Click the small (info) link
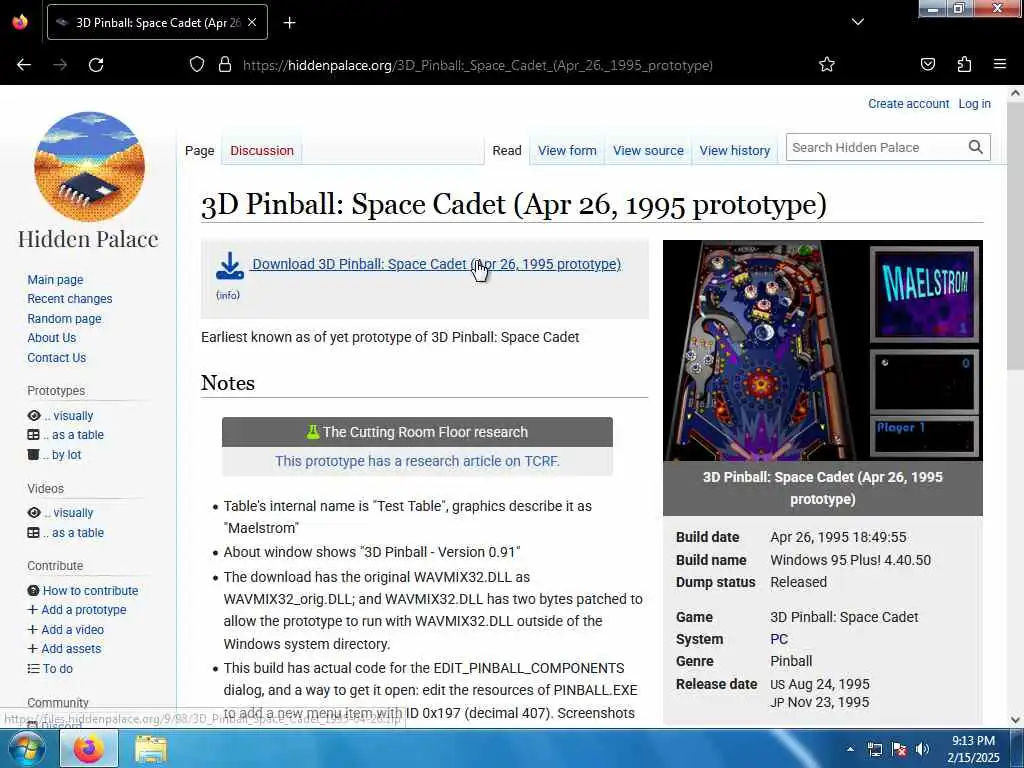The height and width of the screenshot is (768, 1024). coord(228,295)
